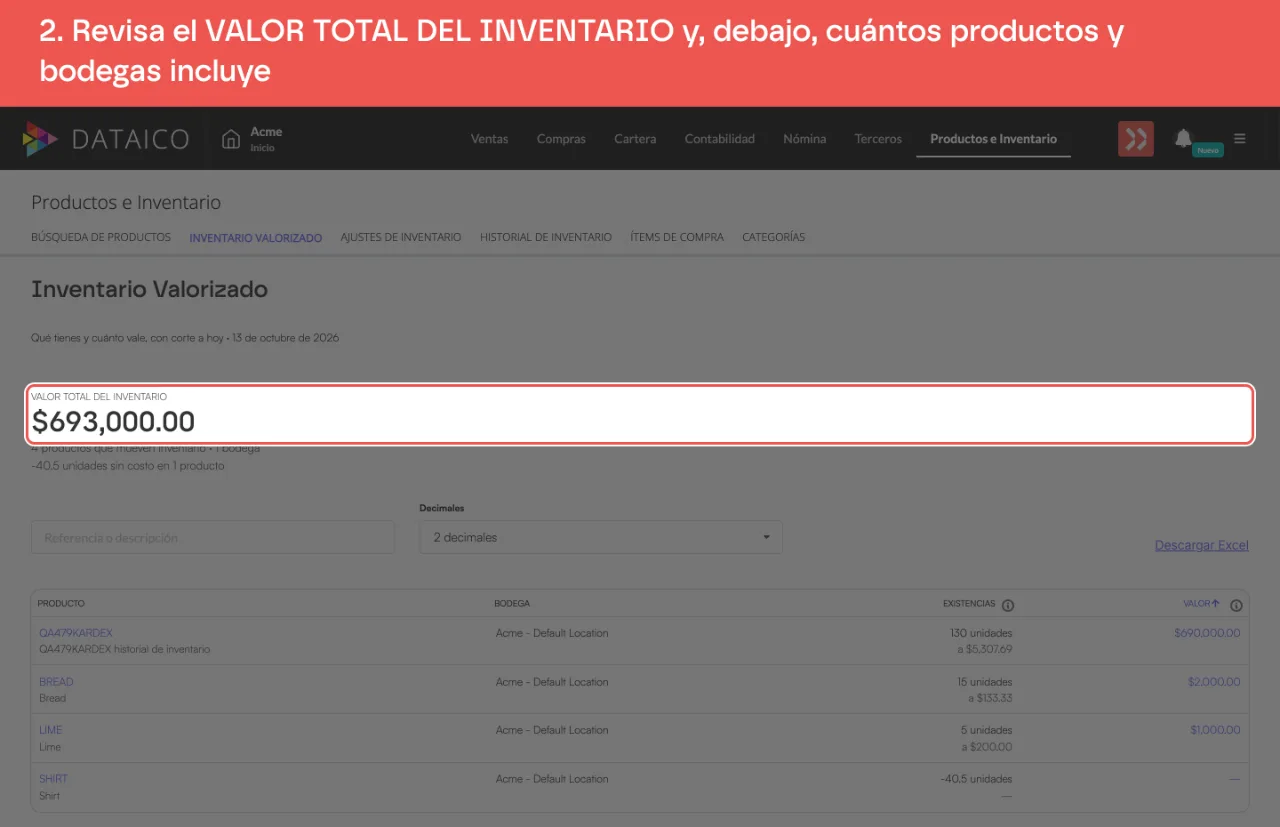Show info tooltip for Valor column
1280x827 pixels.
pyautogui.click(x=1236, y=605)
